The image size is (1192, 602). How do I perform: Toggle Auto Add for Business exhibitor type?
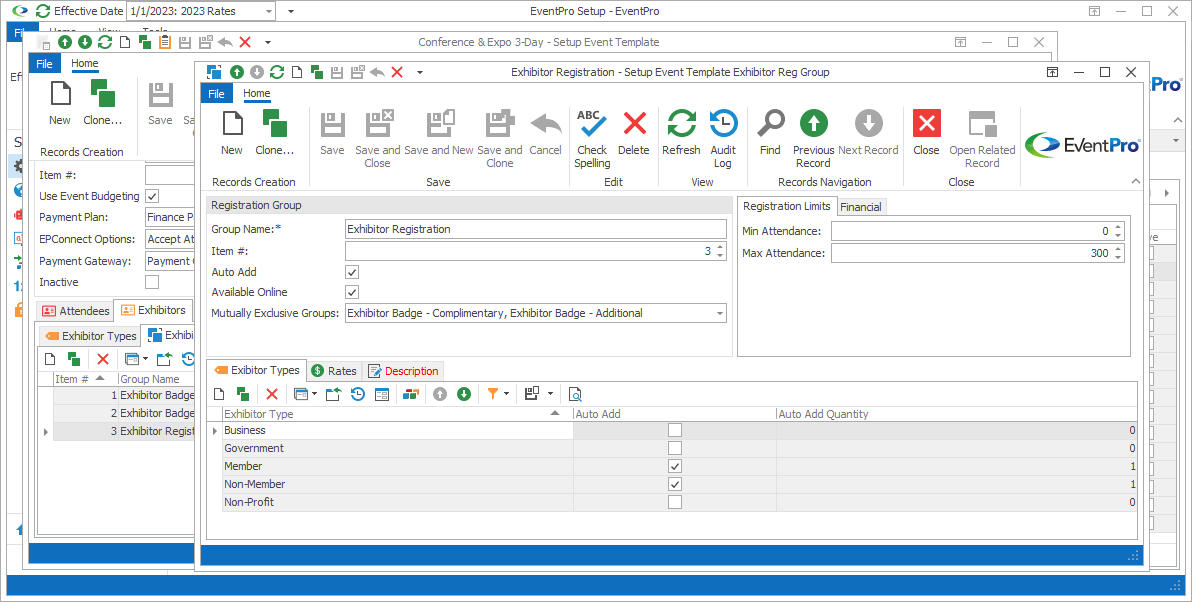click(675, 430)
